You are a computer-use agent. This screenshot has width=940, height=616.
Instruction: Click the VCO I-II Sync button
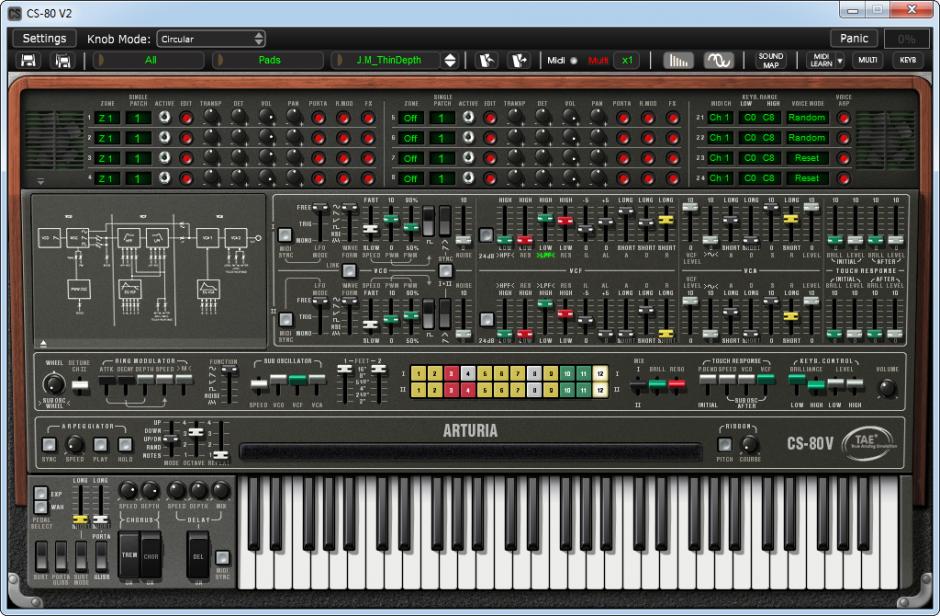[x=445, y=271]
